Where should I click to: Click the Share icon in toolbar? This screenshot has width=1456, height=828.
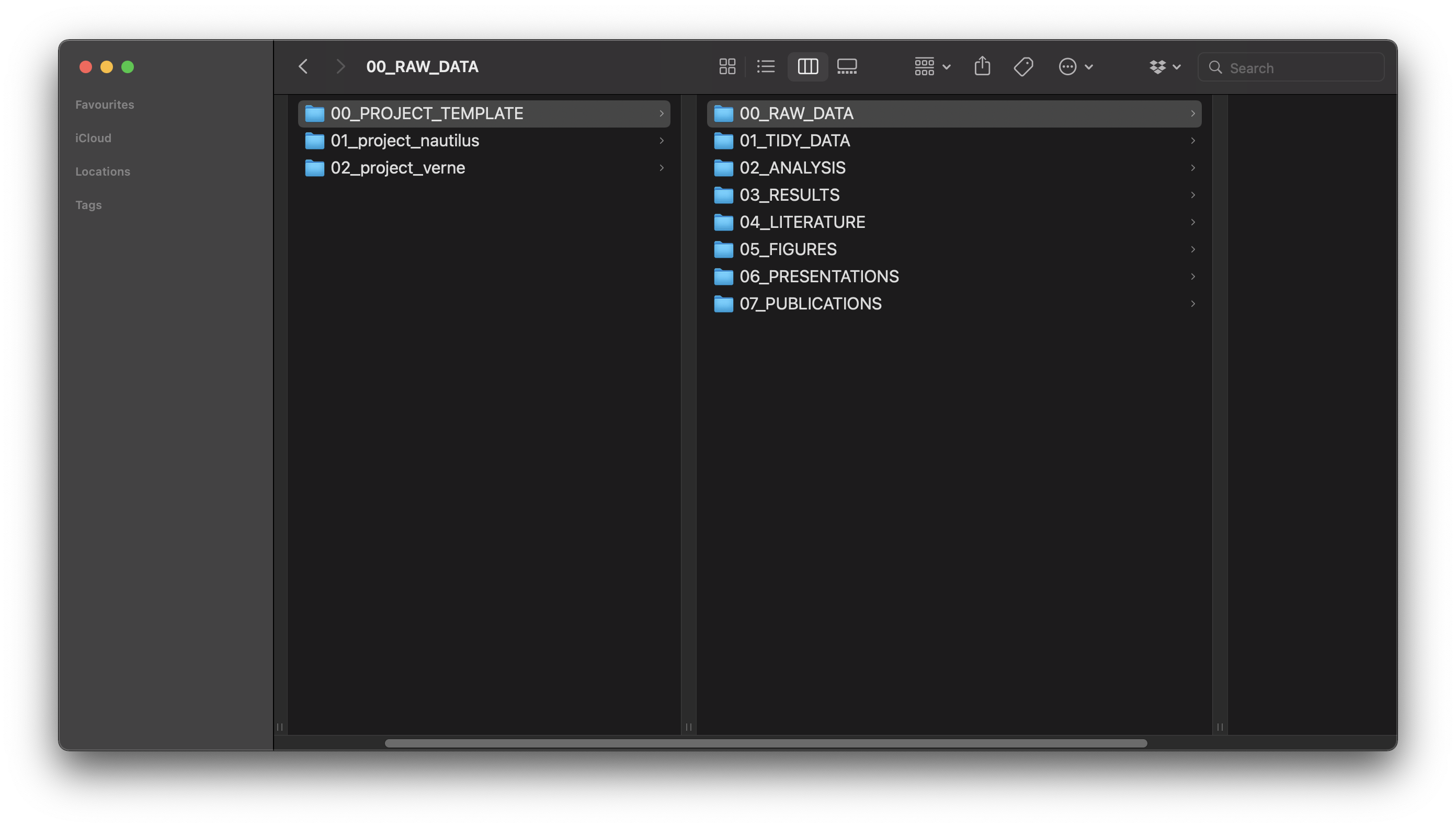982,67
